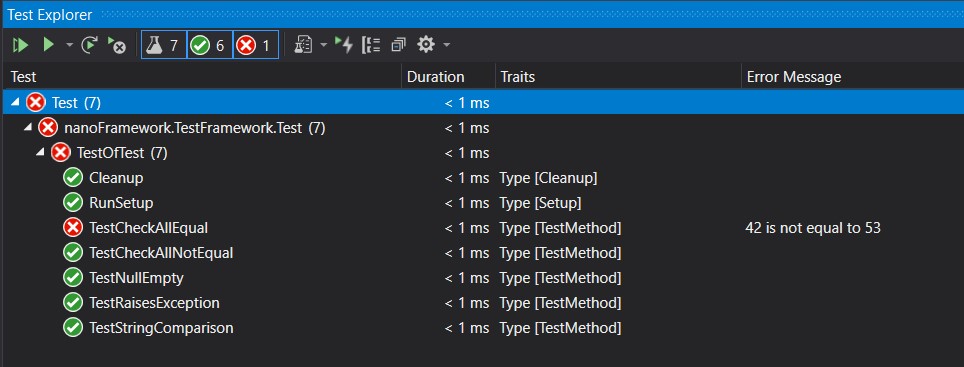Toggle run tests after build
The height and width of the screenshot is (367, 964).
pyautogui.click(x=344, y=45)
